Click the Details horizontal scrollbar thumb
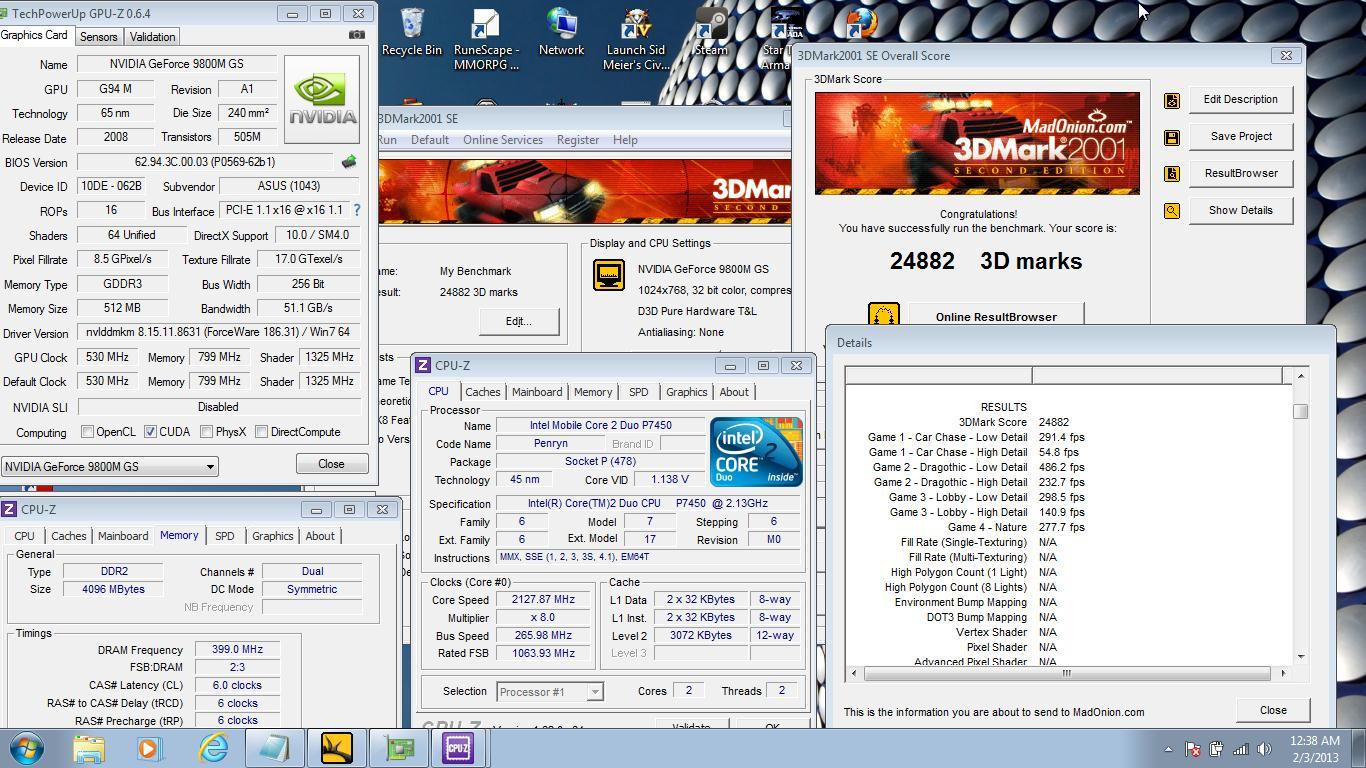The width and height of the screenshot is (1366, 768). 1066,673
